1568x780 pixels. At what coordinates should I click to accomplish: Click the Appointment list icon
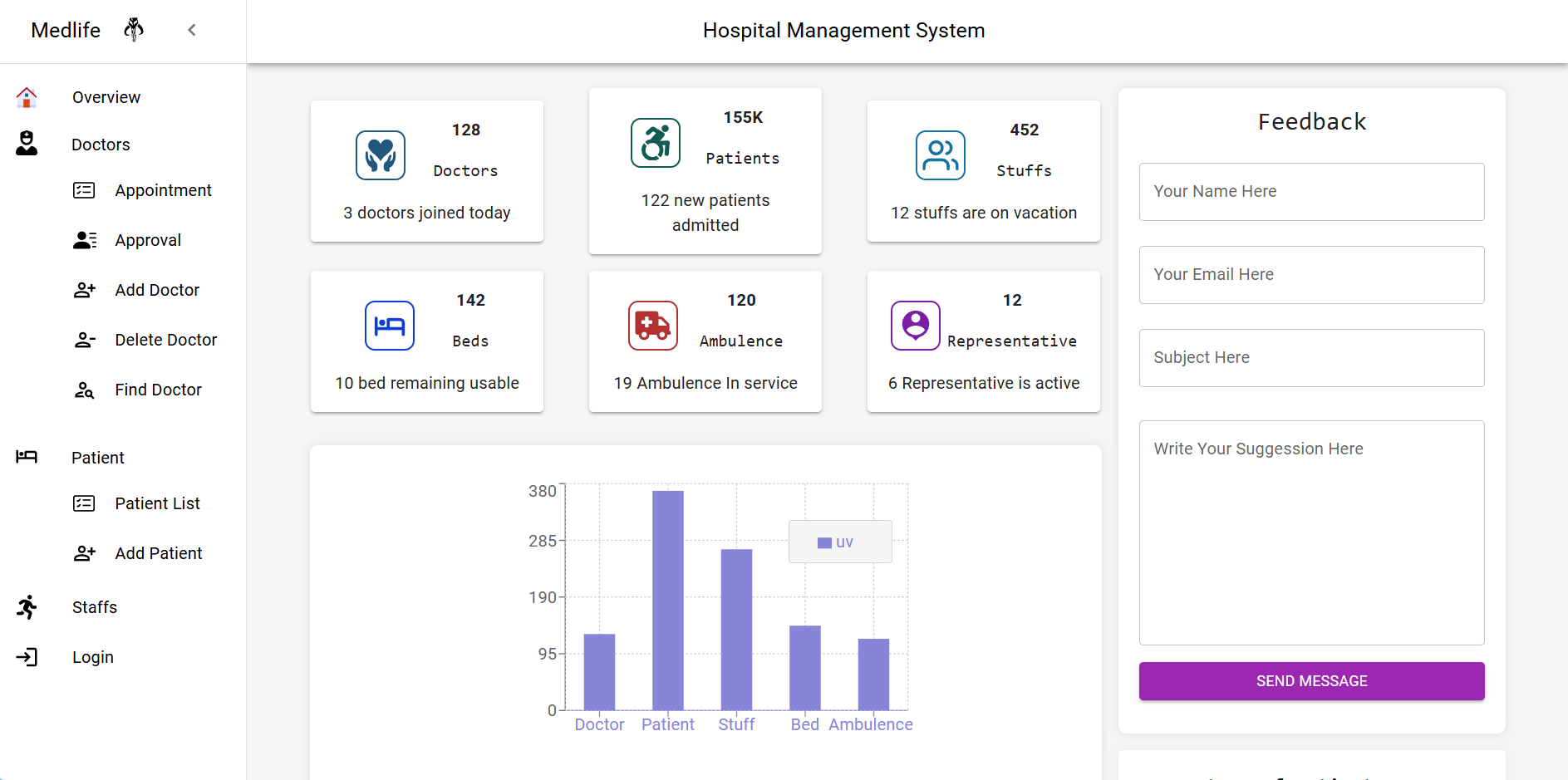pos(84,190)
